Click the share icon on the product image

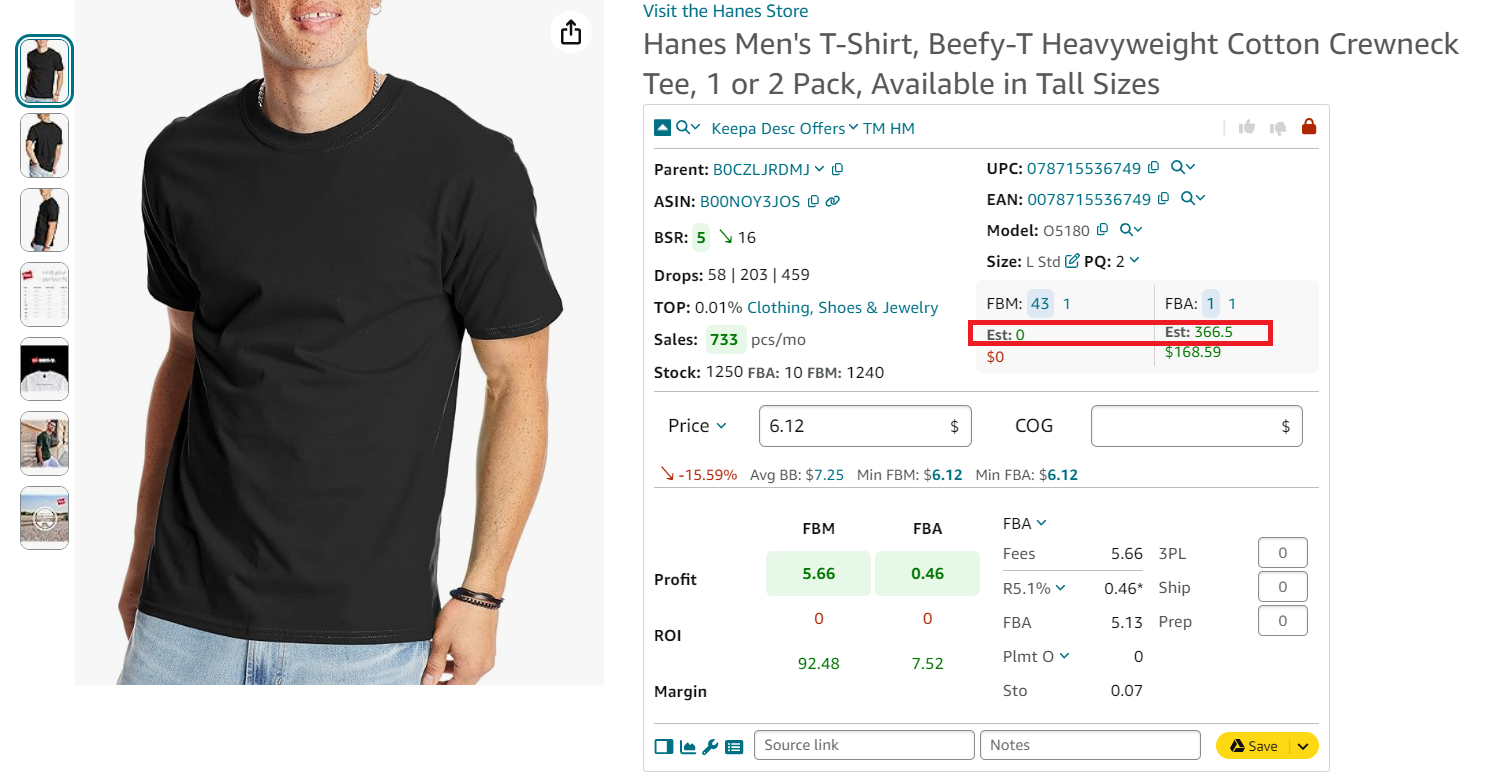571,32
